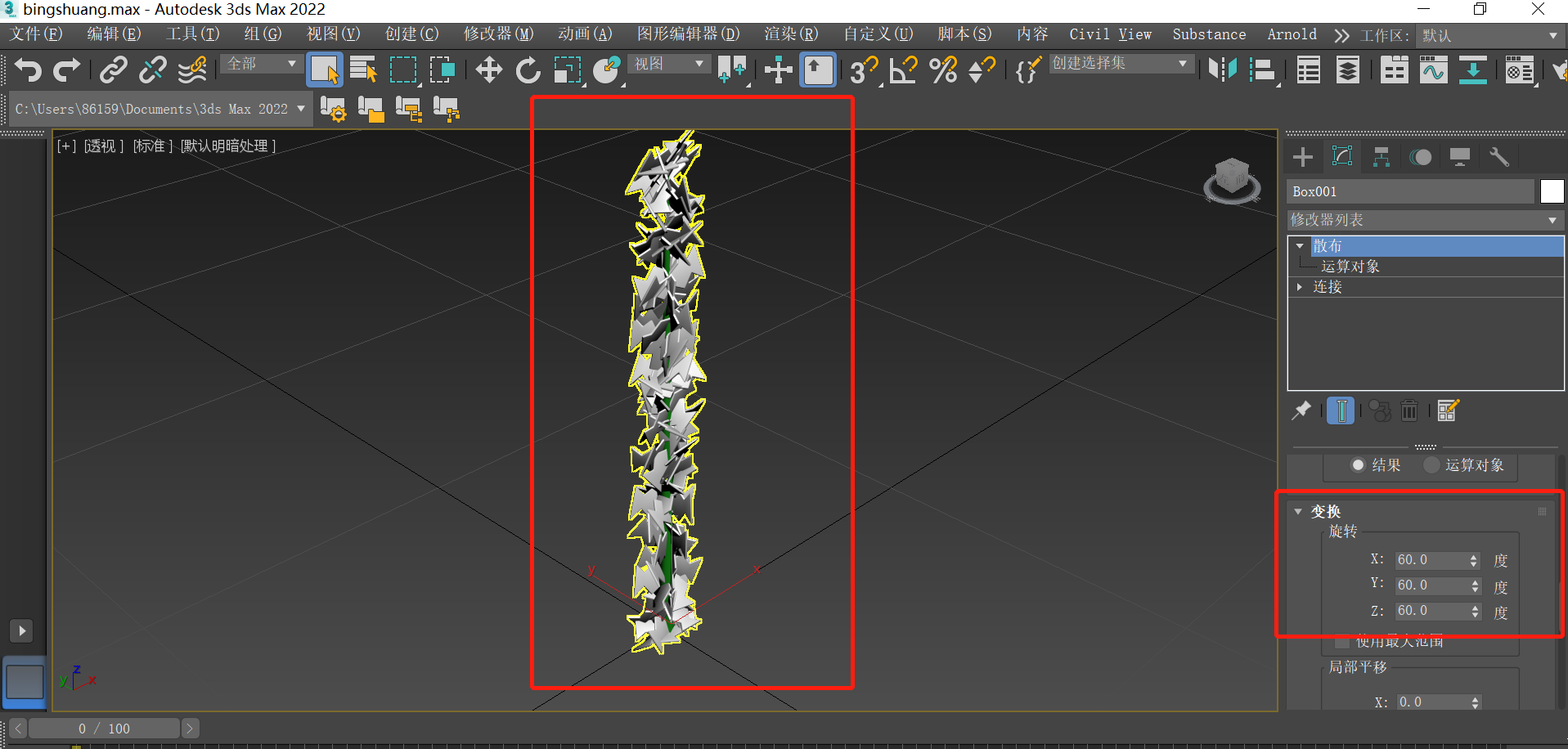Open the 文件(F) menu
This screenshot has width=1568, height=749.
[36, 34]
